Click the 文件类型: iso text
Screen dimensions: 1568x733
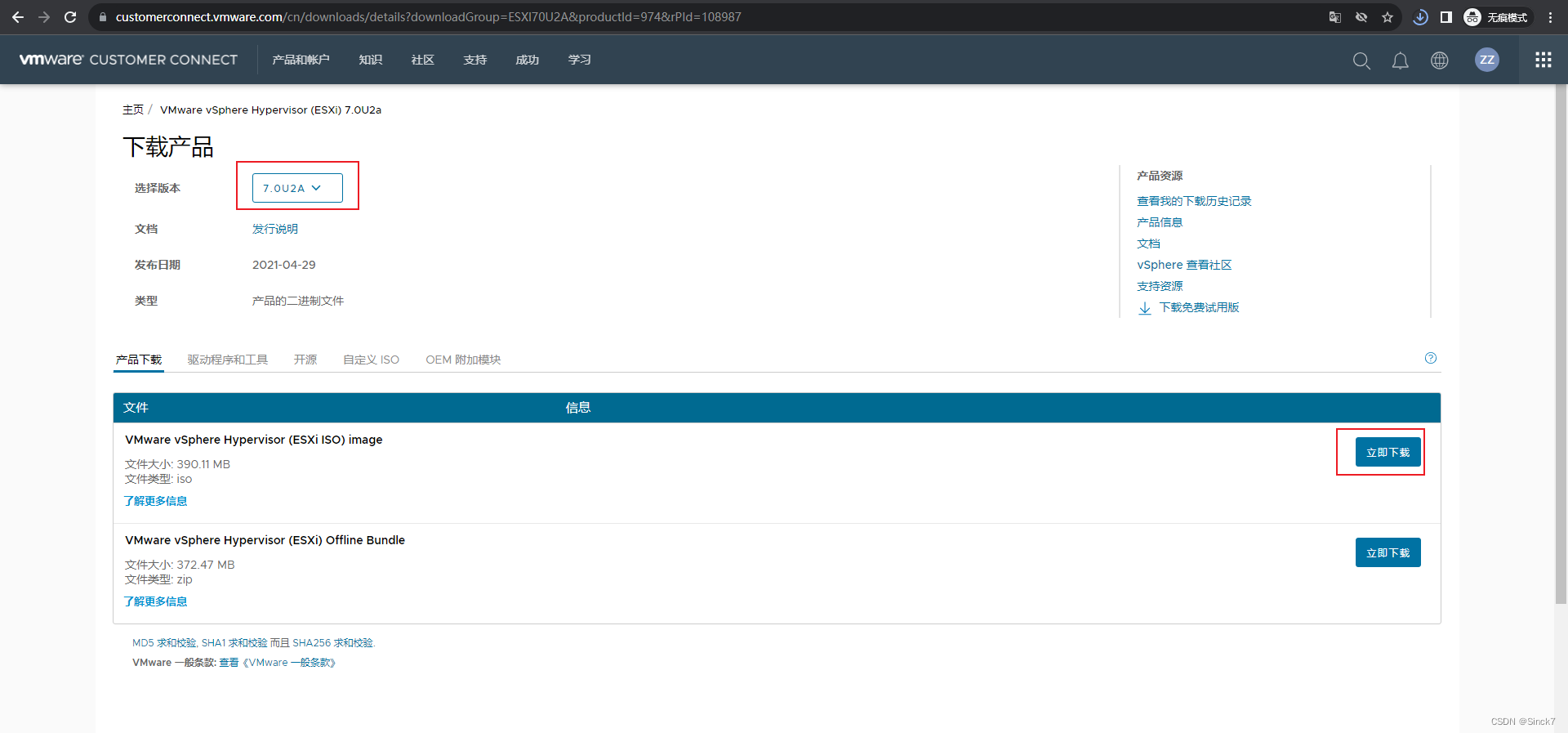(158, 479)
